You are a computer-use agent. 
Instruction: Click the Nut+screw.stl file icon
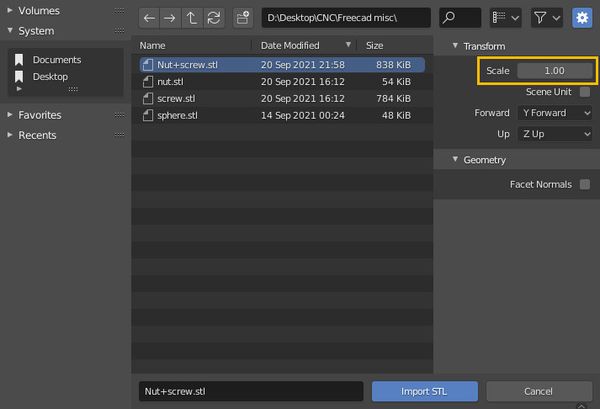[x=148, y=65]
